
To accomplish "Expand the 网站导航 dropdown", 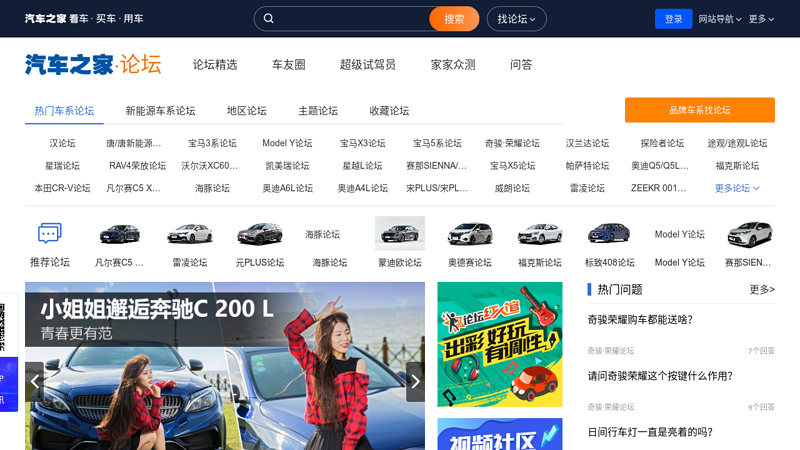I will pyautogui.click(x=719, y=19).
